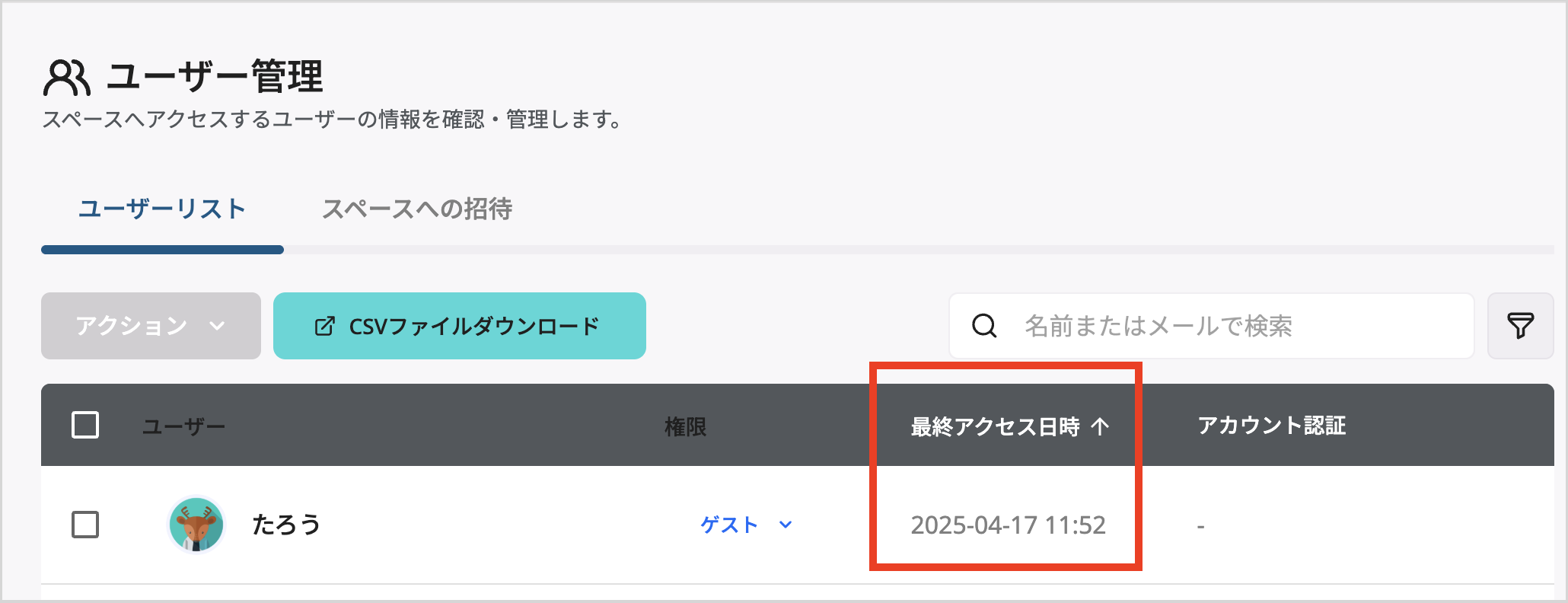Check the box for user たろう
Image resolution: width=1568 pixels, height=603 pixels.
pyautogui.click(x=85, y=525)
